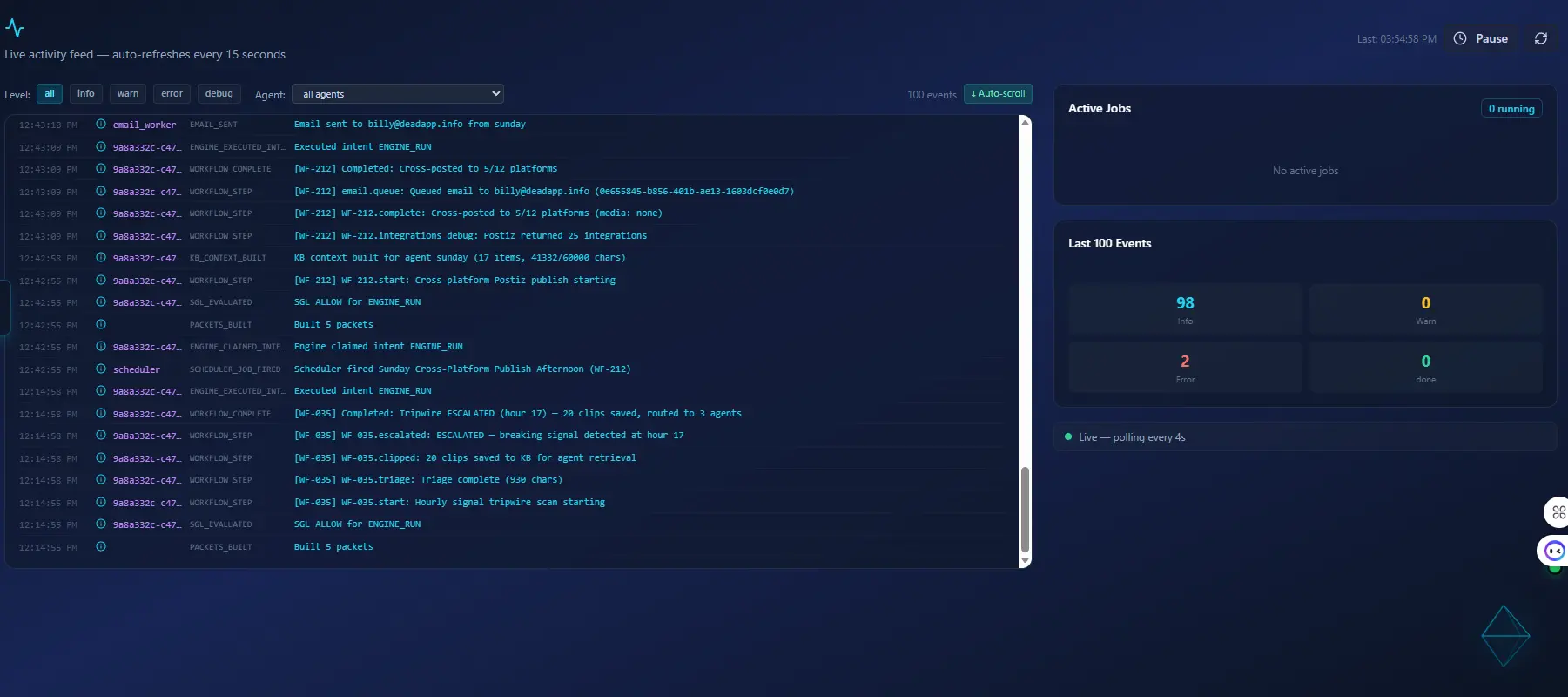Click info icon on WF-212.start row
The width and height of the screenshot is (1568, 697).
(101, 280)
